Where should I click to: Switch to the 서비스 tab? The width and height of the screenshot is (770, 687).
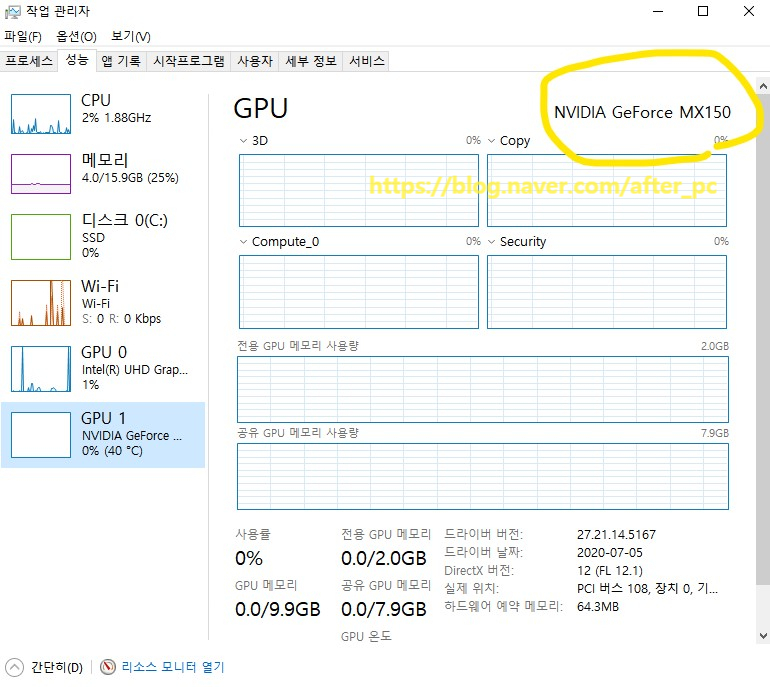(x=366, y=61)
